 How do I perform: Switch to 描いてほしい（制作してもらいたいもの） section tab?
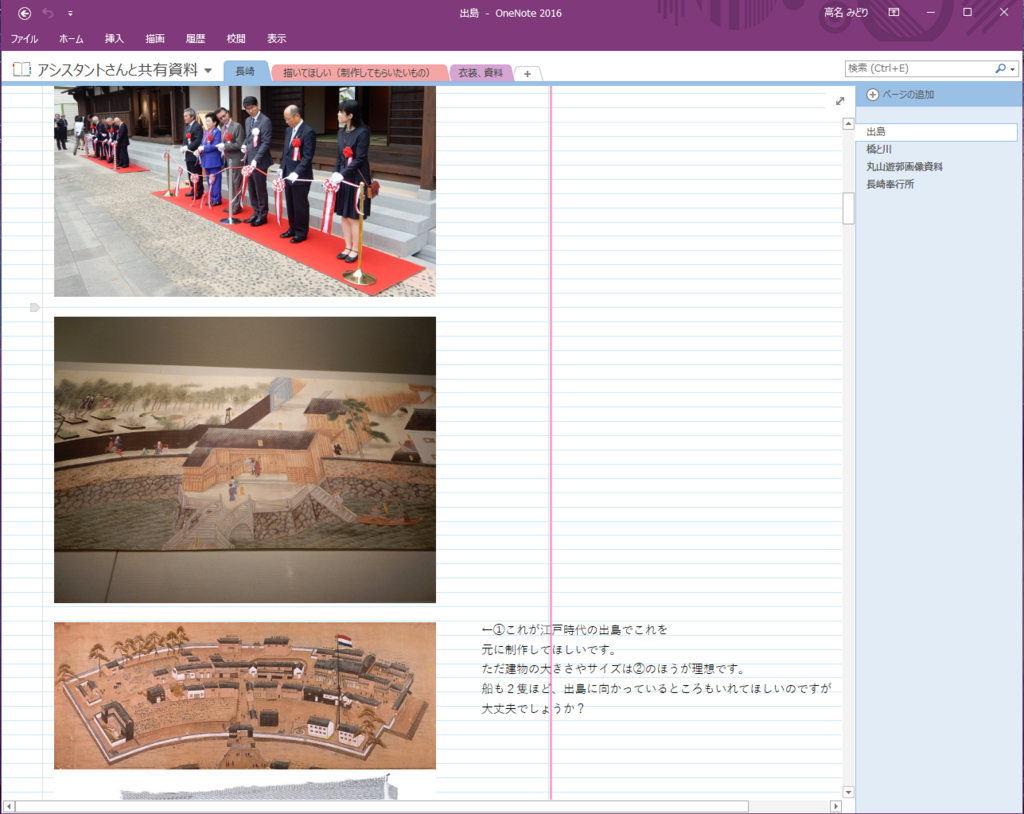[x=357, y=73]
